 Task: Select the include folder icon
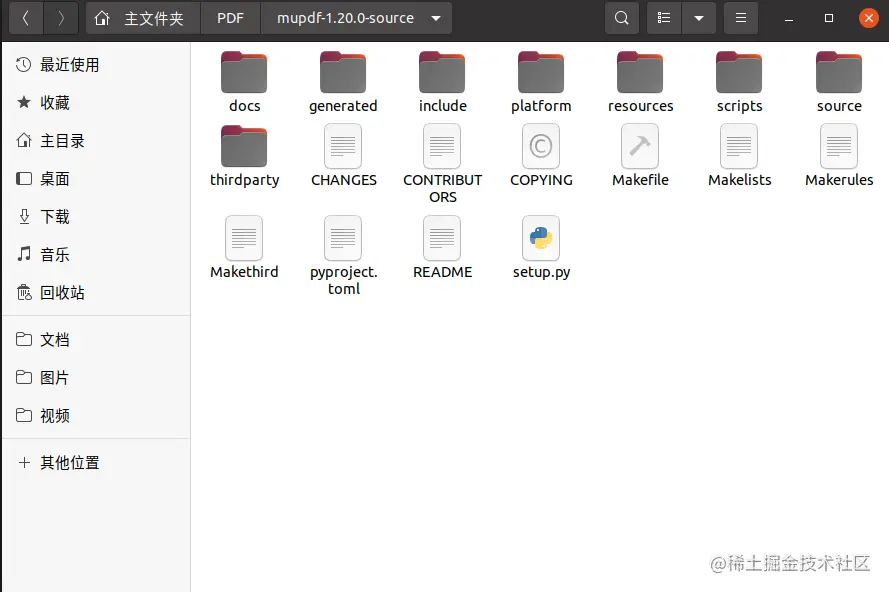click(442, 72)
